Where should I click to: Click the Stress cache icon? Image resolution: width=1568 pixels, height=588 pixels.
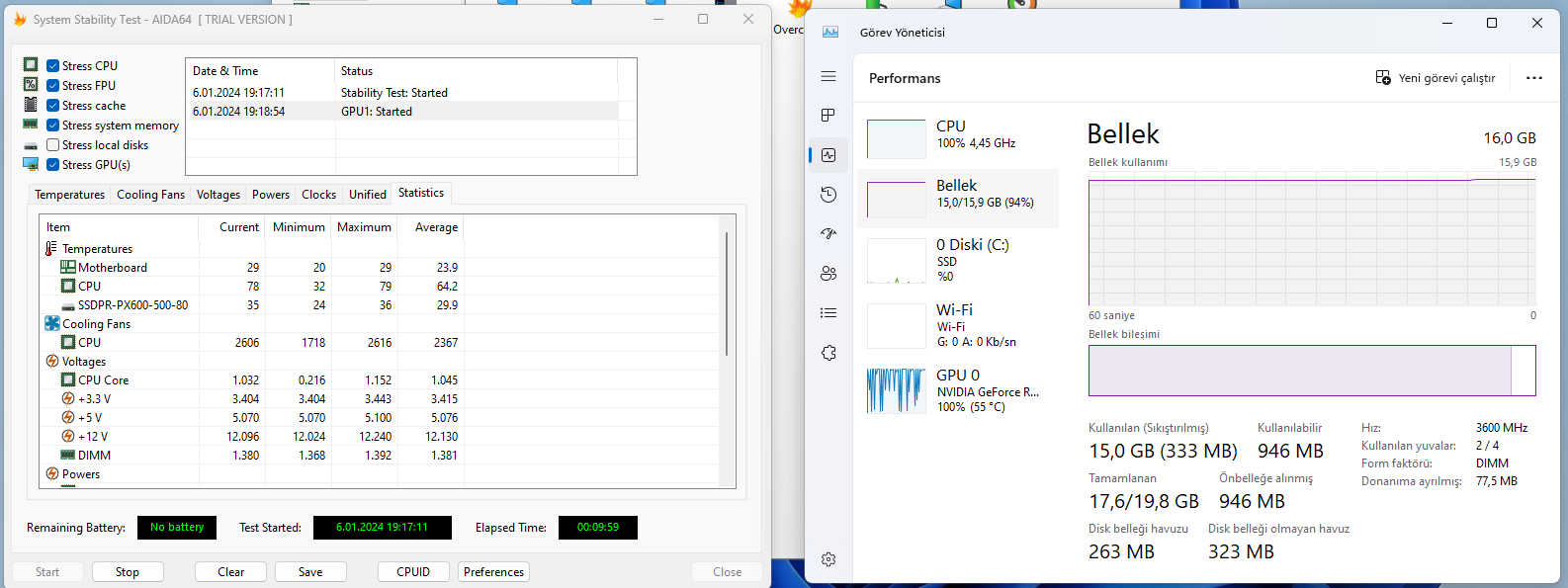[x=31, y=105]
